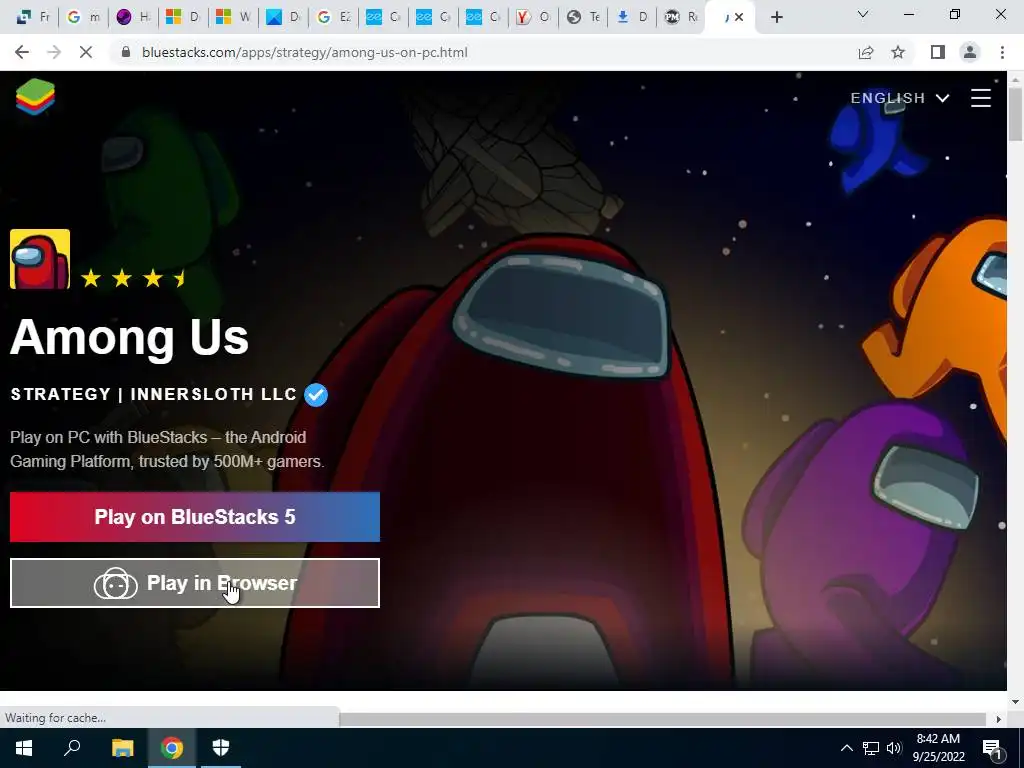Click the BlueStacks logo in page header
Image resolution: width=1024 pixels, height=768 pixels.
coord(35,97)
